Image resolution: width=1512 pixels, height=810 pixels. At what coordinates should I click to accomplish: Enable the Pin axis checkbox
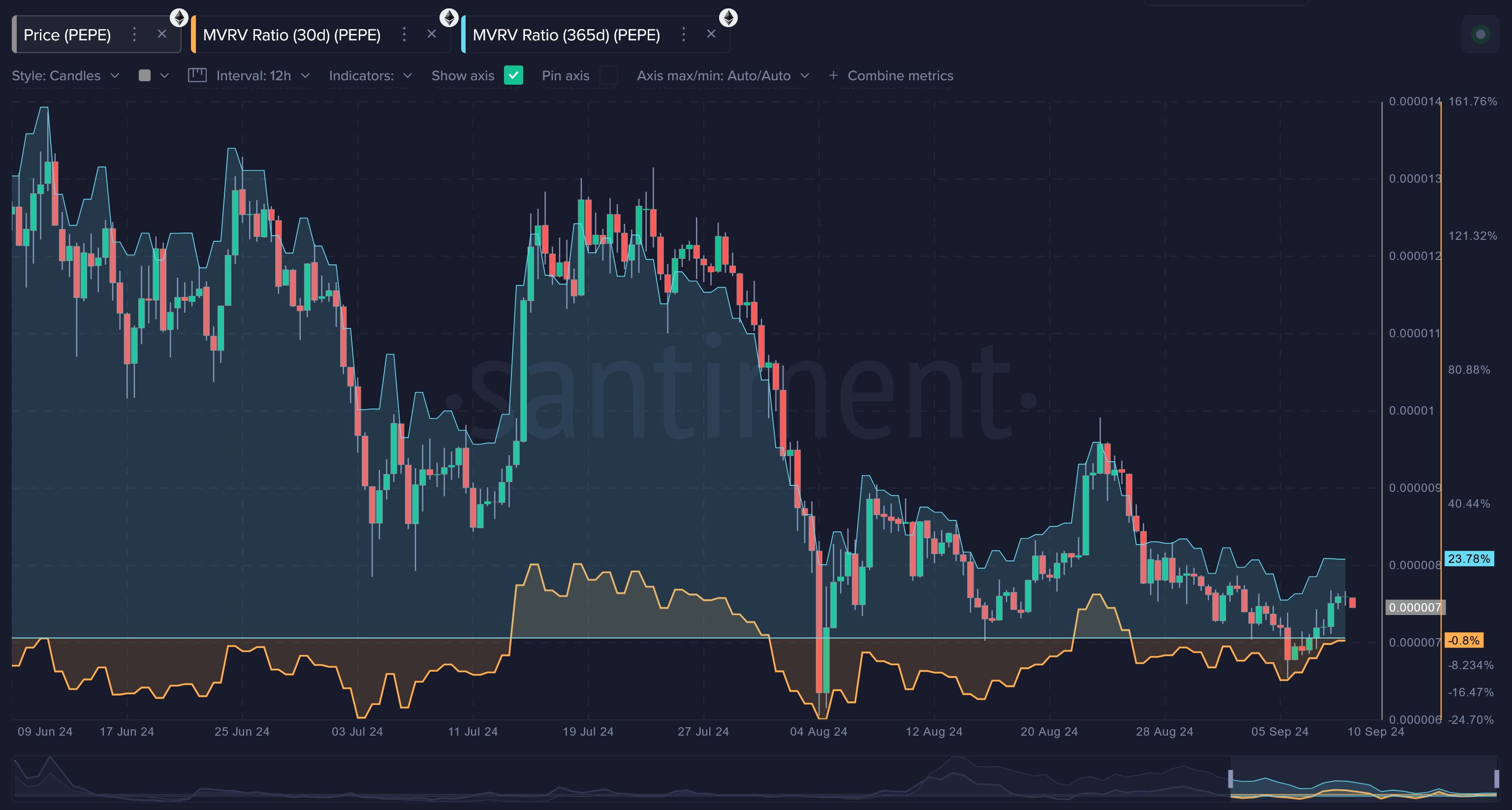tap(609, 75)
